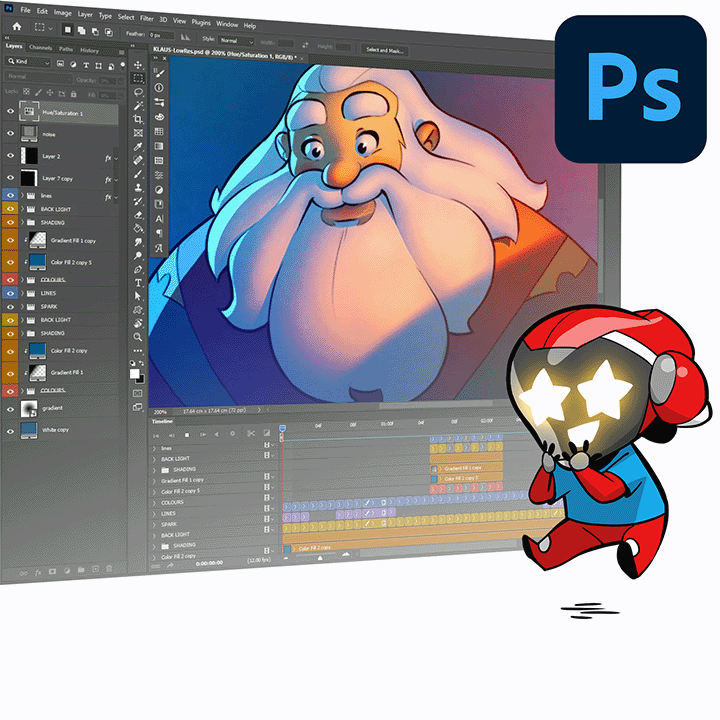Select the Eyedropper tool
The width and height of the screenshot is (720, 720).
138,146
